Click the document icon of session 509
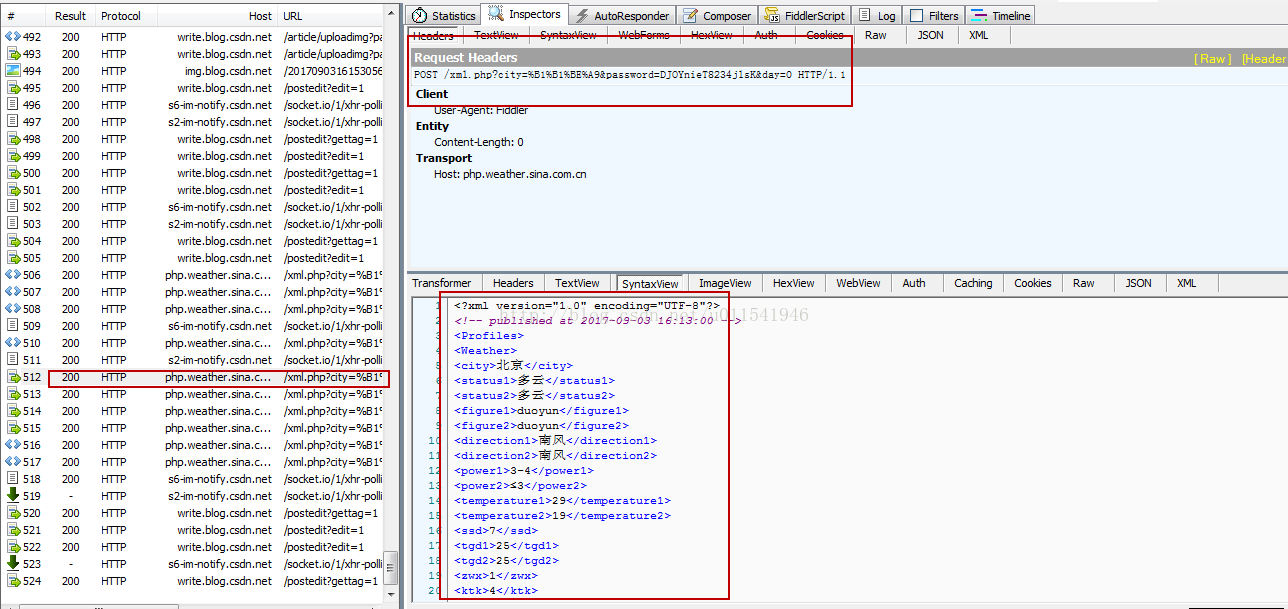This screenshot has width=1288, height=609. tap(13, 326)
